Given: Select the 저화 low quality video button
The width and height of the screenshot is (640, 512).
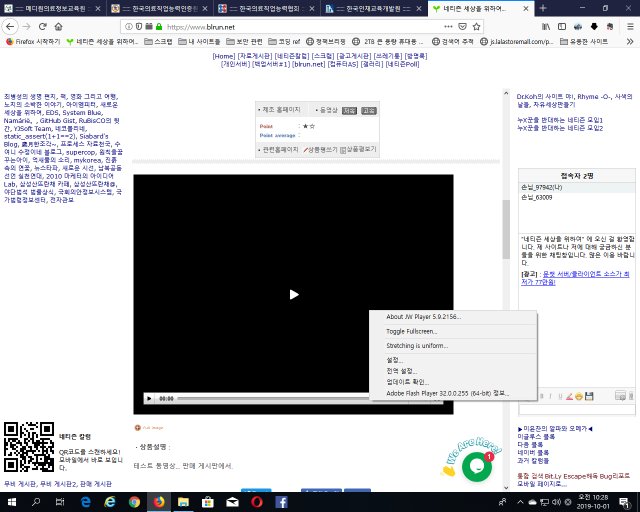Looking at the screenshot, I should (349, 111).
